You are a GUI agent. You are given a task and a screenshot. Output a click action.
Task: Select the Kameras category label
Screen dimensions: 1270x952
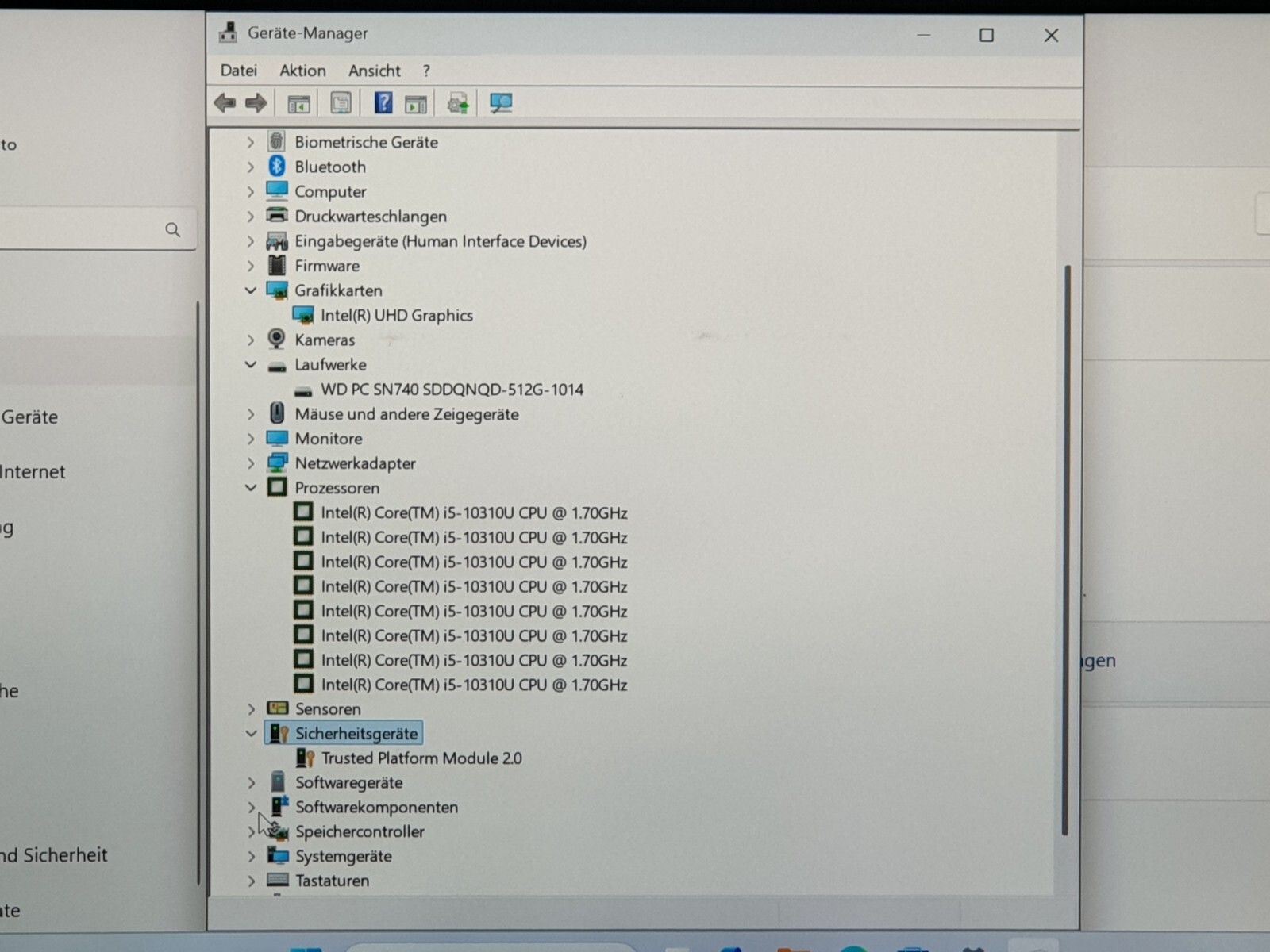tap(325, 340)
